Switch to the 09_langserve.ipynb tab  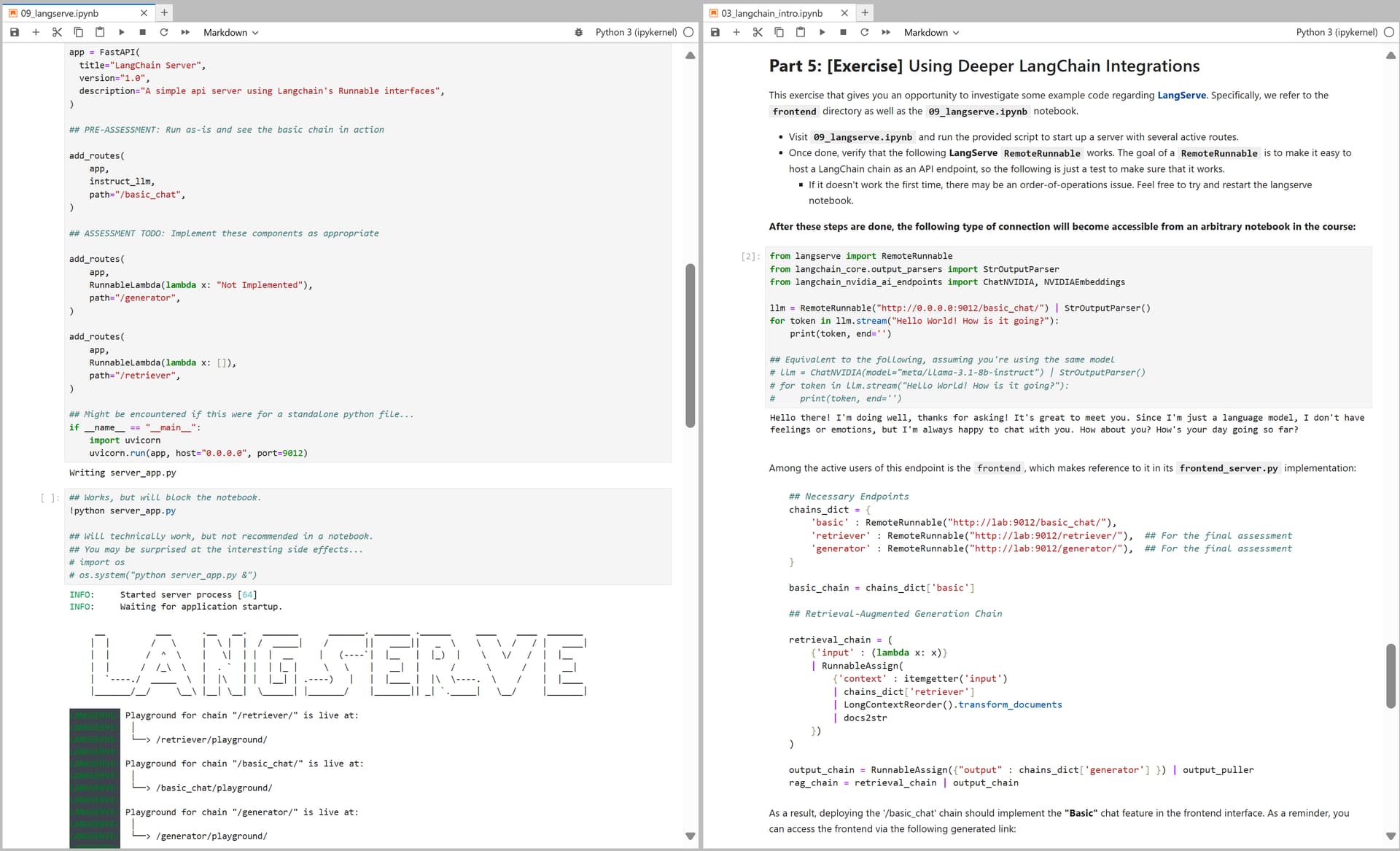pyautogui.click(x=60, y=13)
